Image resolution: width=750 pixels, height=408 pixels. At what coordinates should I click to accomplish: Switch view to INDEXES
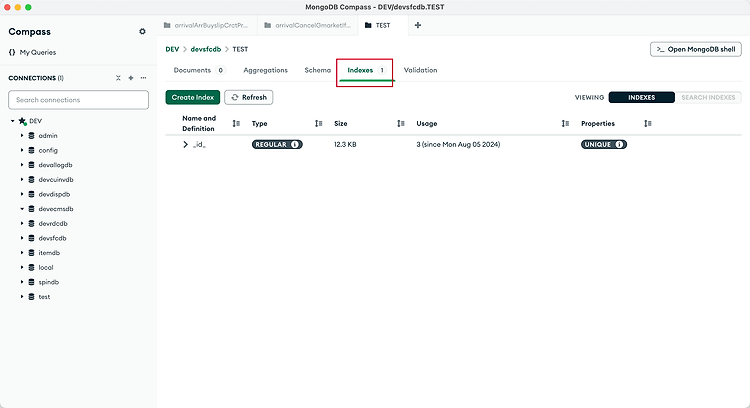[x=641, y=98]
